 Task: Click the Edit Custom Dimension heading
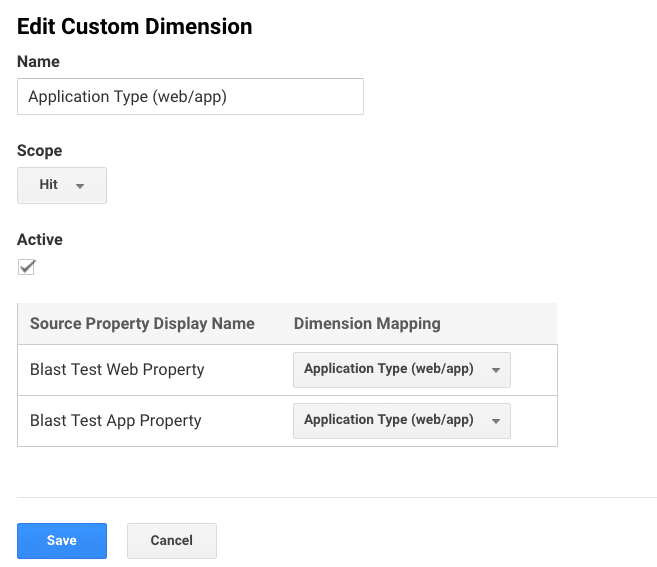[x=135, y=26]
